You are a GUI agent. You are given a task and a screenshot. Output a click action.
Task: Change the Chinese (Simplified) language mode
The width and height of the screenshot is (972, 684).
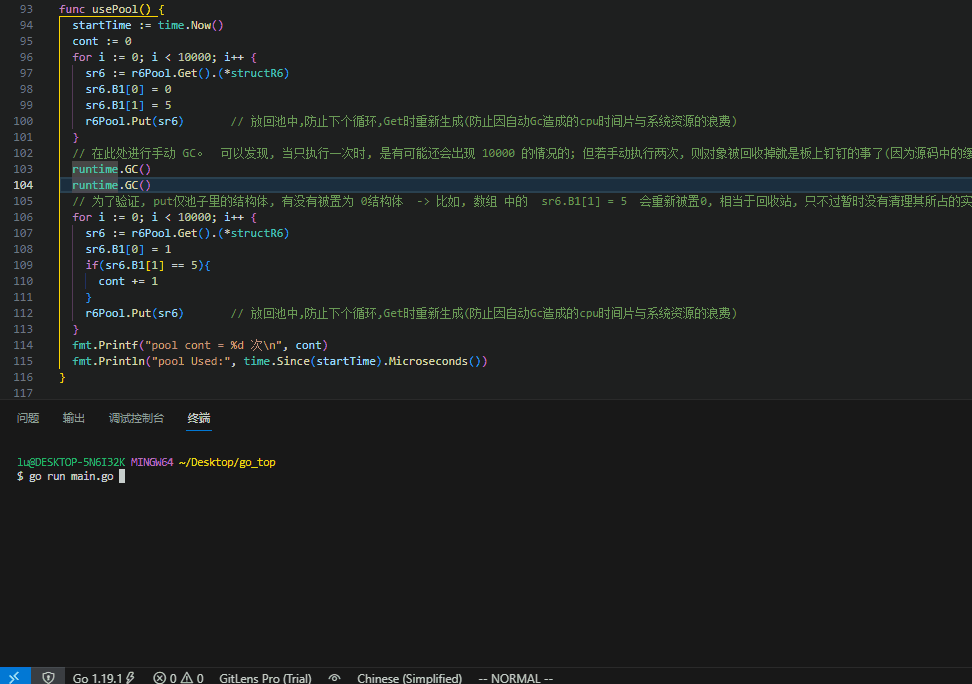tap(409, 677)
